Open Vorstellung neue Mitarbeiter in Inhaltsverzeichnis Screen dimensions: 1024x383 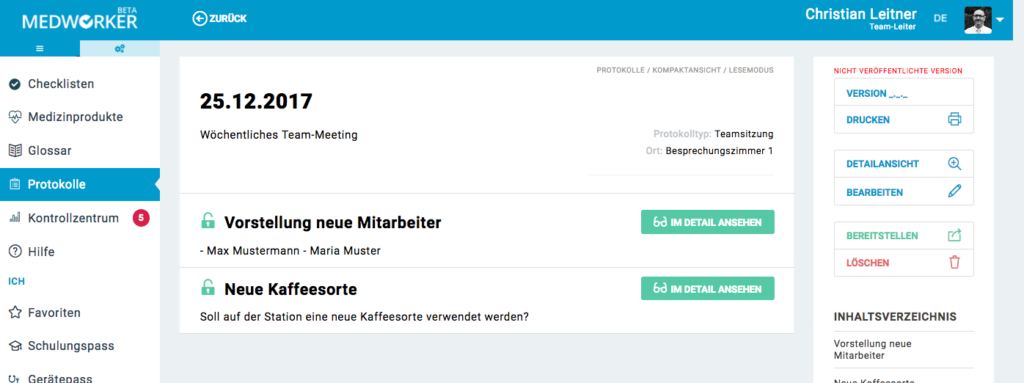[872, 350]
